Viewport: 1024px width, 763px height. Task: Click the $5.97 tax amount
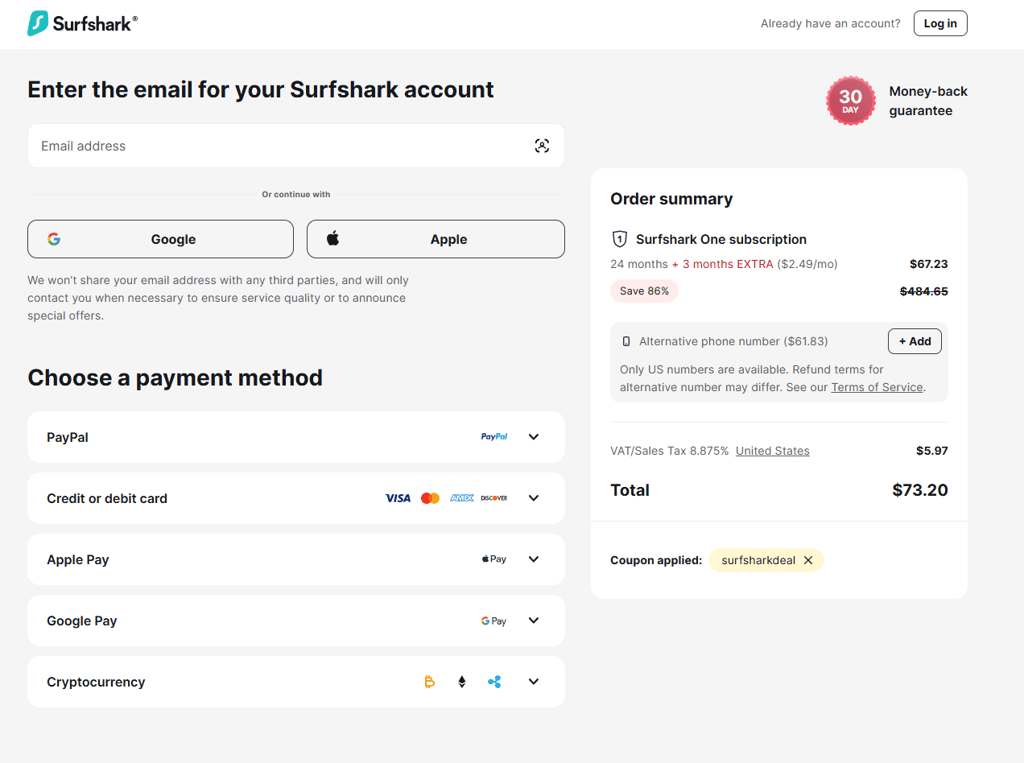click(932, 451)
